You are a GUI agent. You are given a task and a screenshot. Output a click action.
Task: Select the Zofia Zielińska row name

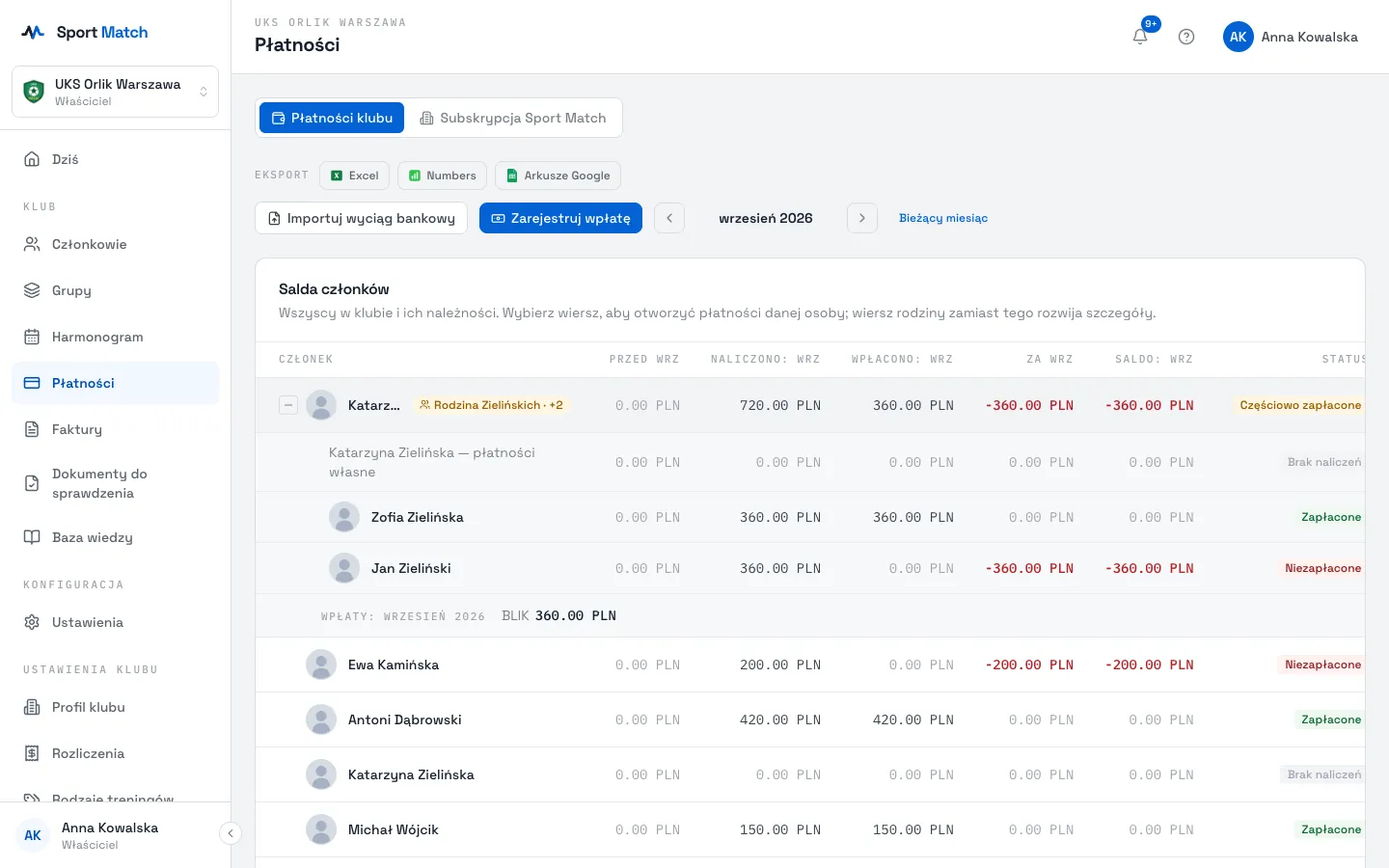pyautogui.click(x=418, y=517)
